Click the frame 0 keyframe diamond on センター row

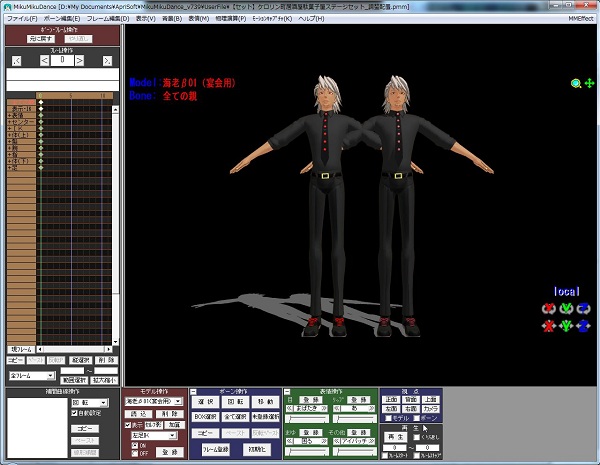coord(41,122)
